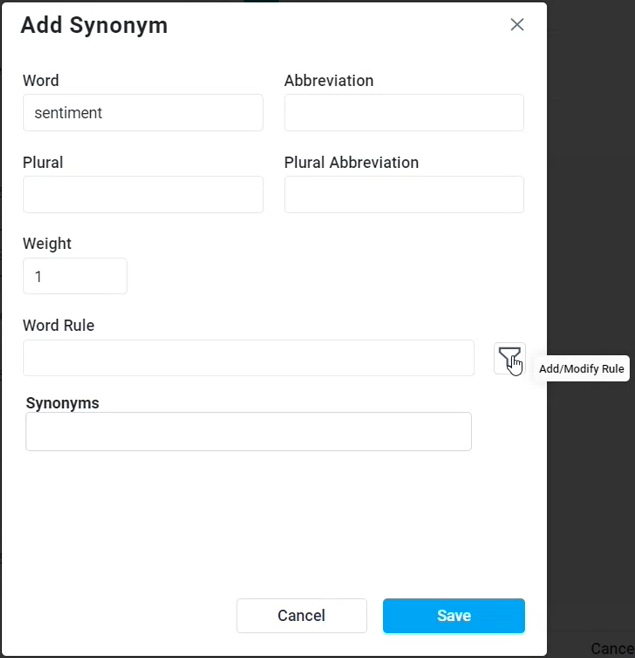The width and height of the screenshot is (635, 658).
Task: Click the partially hidden Cancel button behind the dialog
Action: [x=612, y=649]
